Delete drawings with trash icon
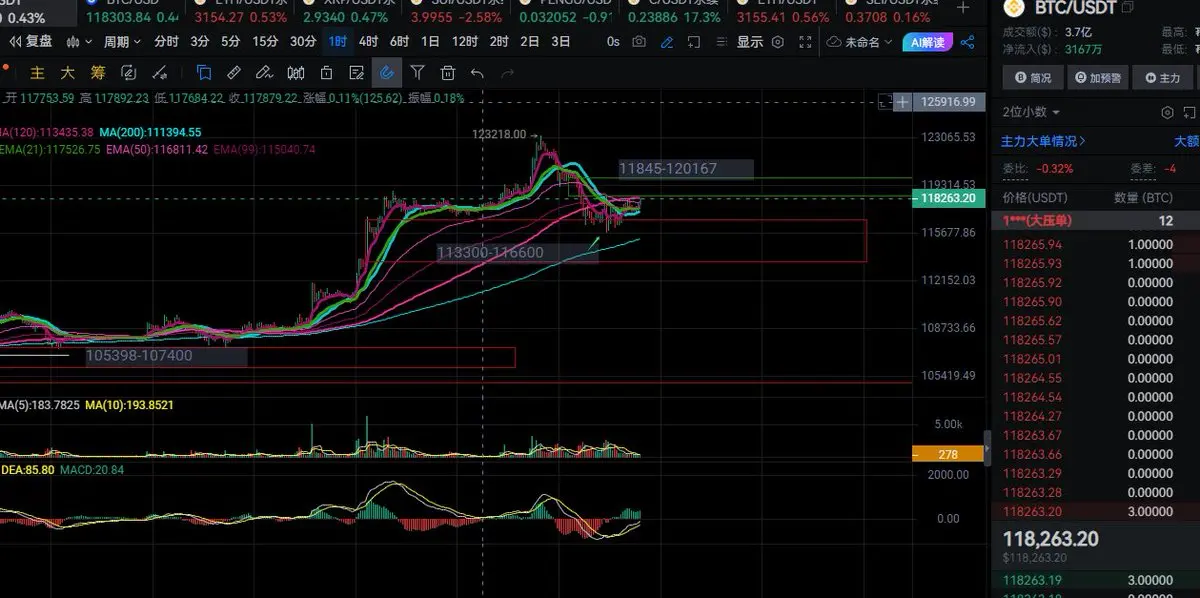1200x598 pixels. click(x=448, y=72)
